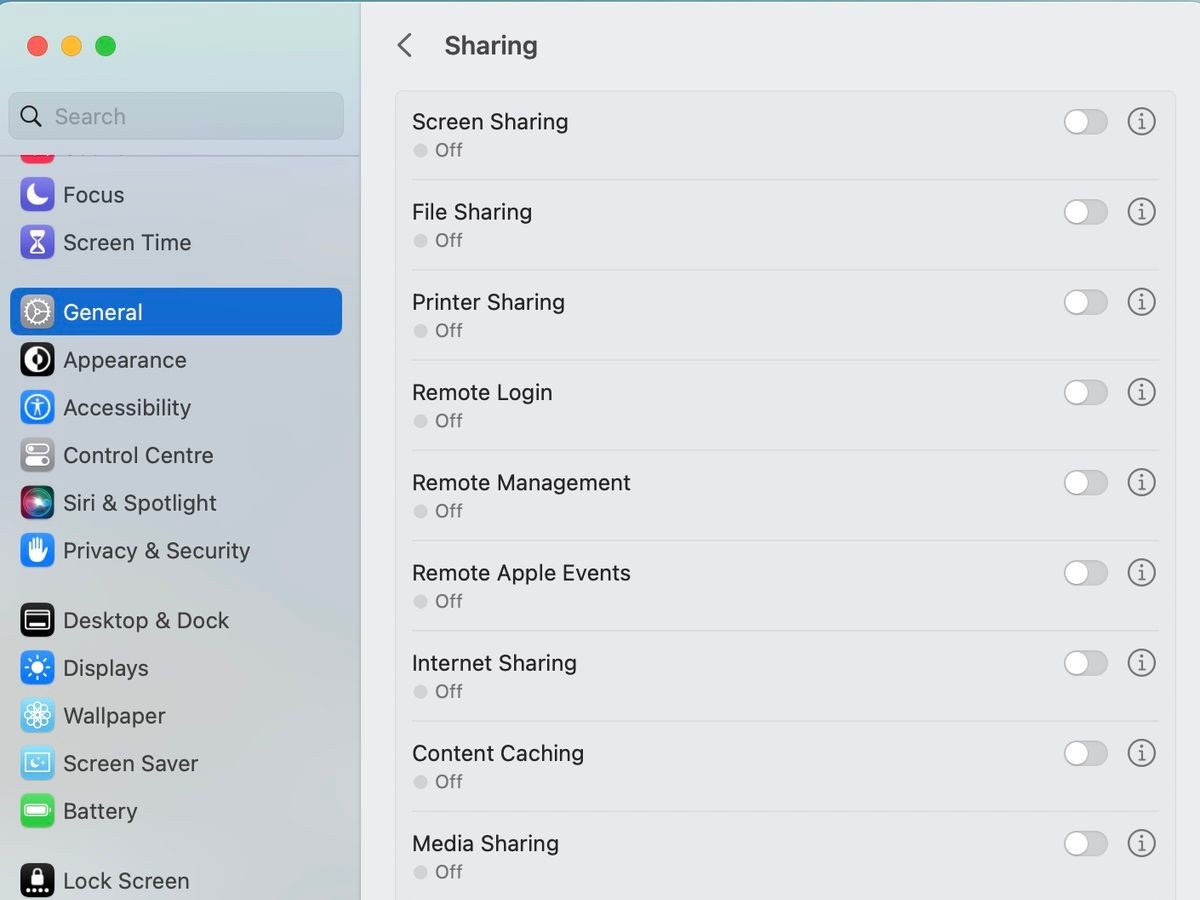Close the System Settings window

point(37,46)
